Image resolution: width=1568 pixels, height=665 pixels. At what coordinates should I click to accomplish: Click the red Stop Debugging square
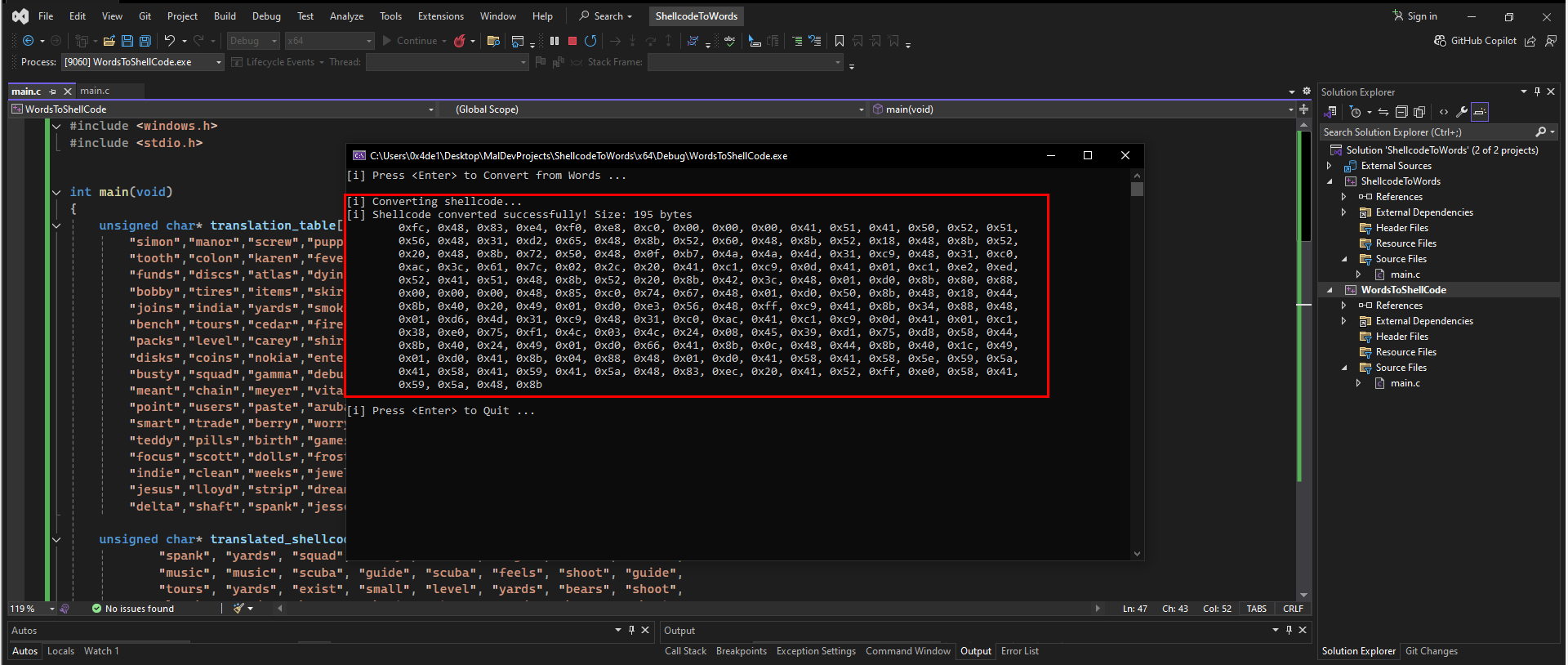point(572,41)
